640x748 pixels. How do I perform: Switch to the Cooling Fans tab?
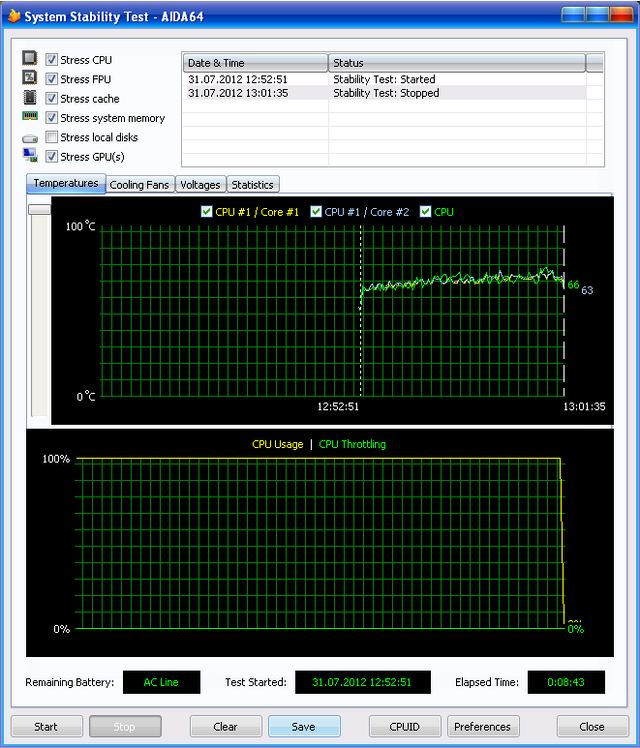(140, 185)
